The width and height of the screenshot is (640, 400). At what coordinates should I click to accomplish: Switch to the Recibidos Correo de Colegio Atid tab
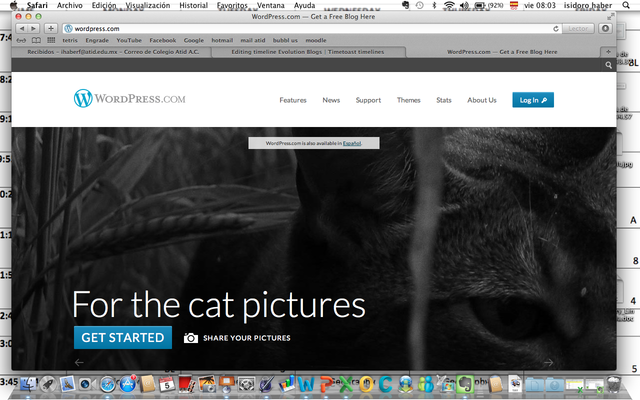point(113,52)
